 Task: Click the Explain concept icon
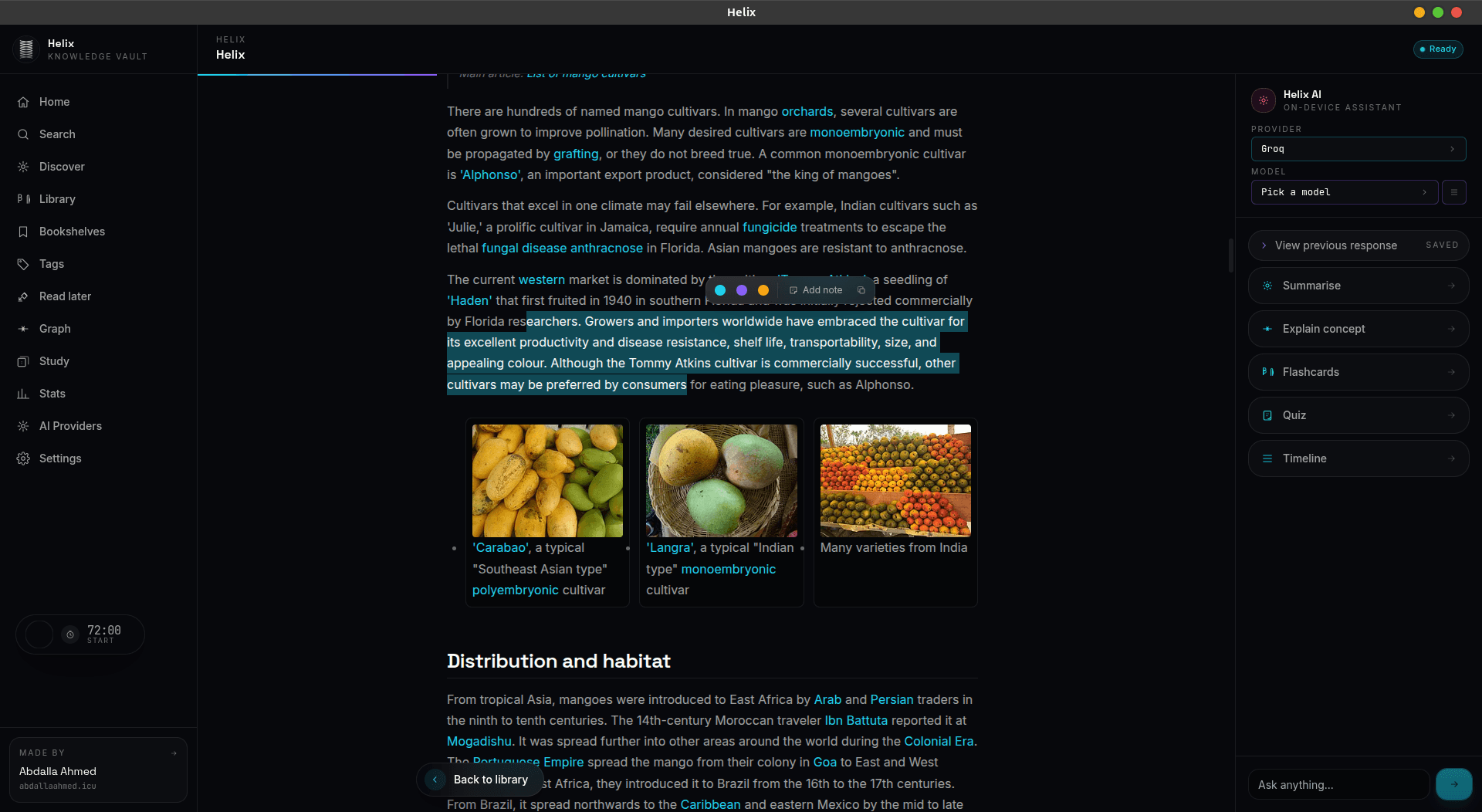(1267, 329)
